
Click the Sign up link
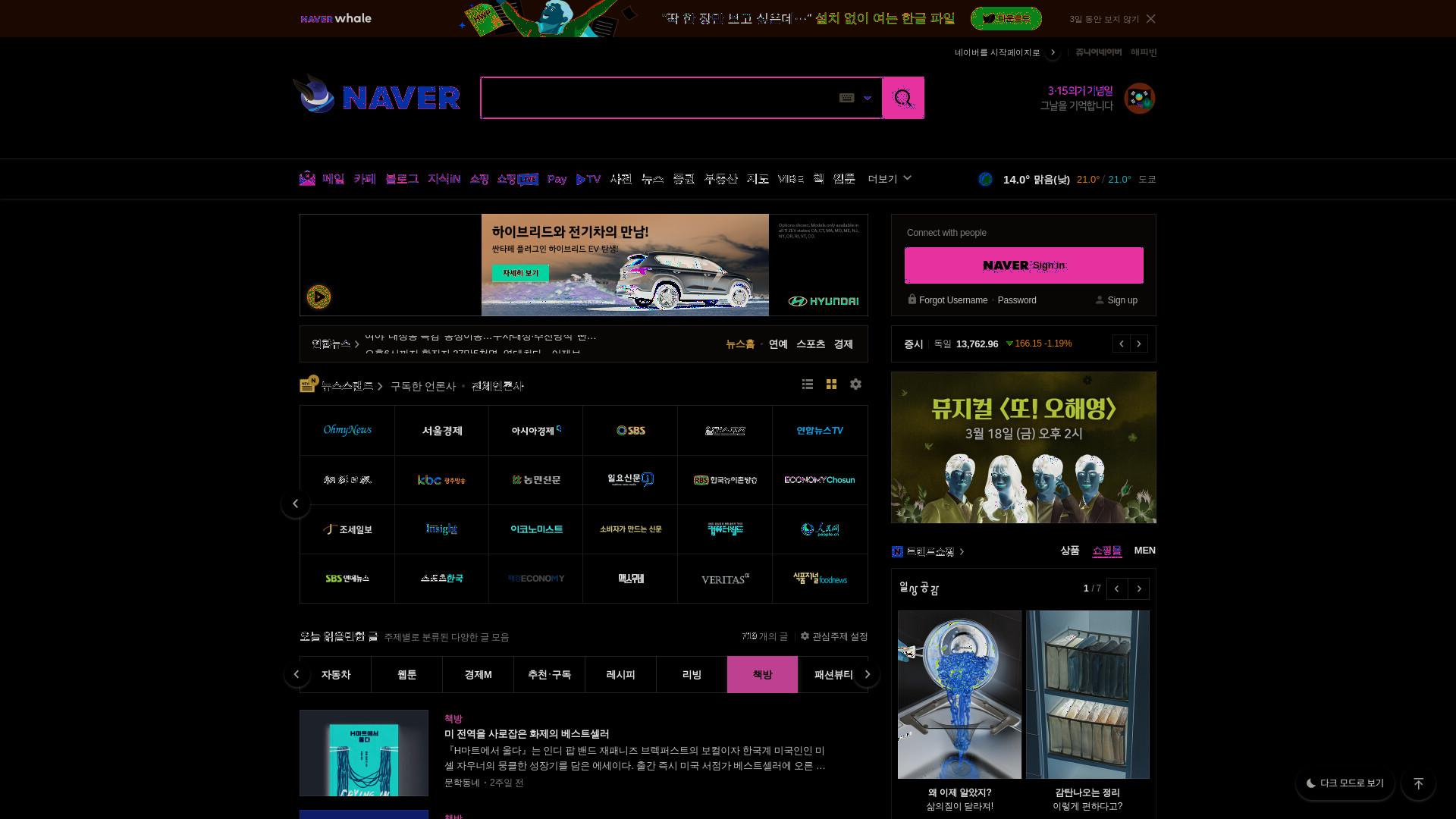click(x=1122, y=300)
